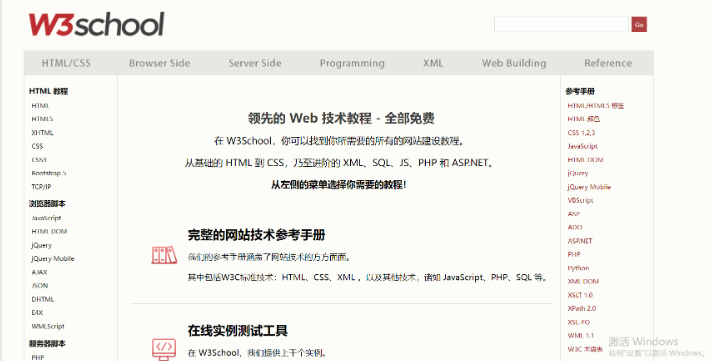
Task: Click the 完整的网站技术参考手册 heading
Action: 257,235
